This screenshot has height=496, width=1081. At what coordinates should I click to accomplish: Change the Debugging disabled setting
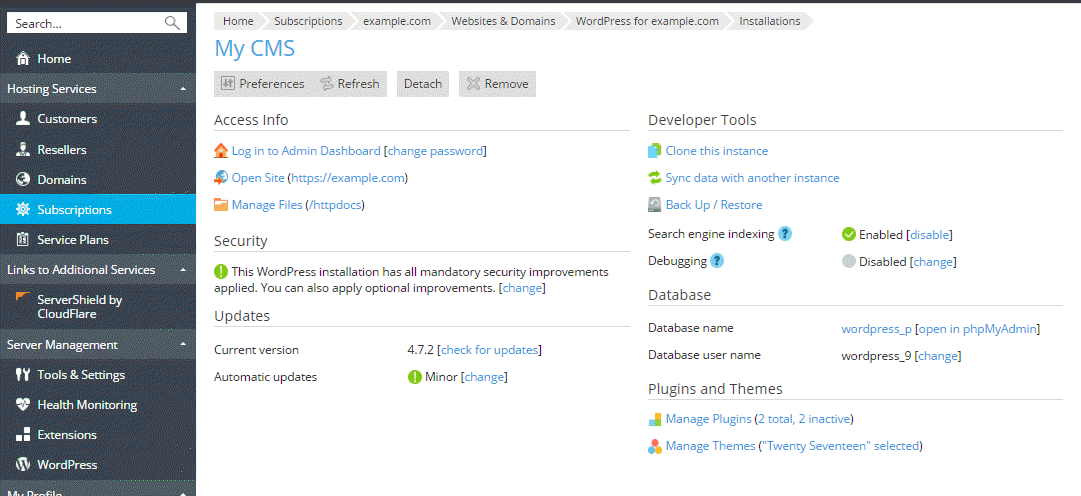[x=933, y=262]
